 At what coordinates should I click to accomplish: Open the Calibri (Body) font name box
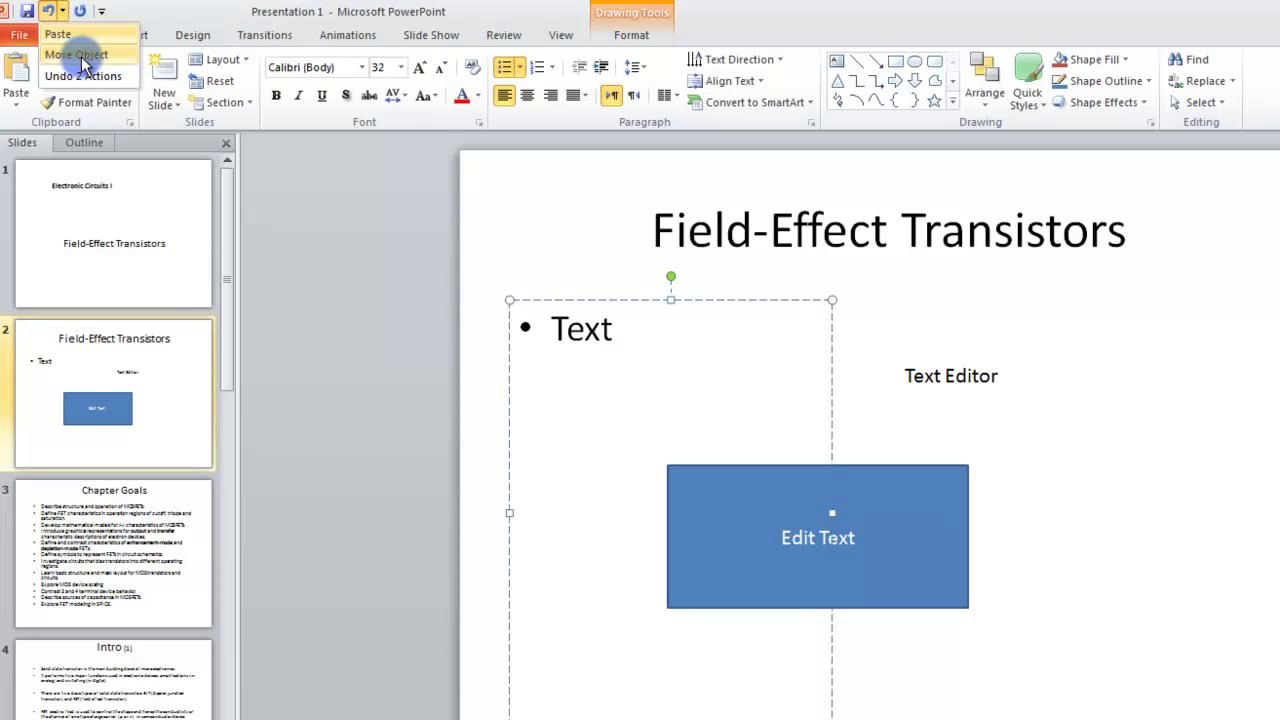click(x=315, y=67)
